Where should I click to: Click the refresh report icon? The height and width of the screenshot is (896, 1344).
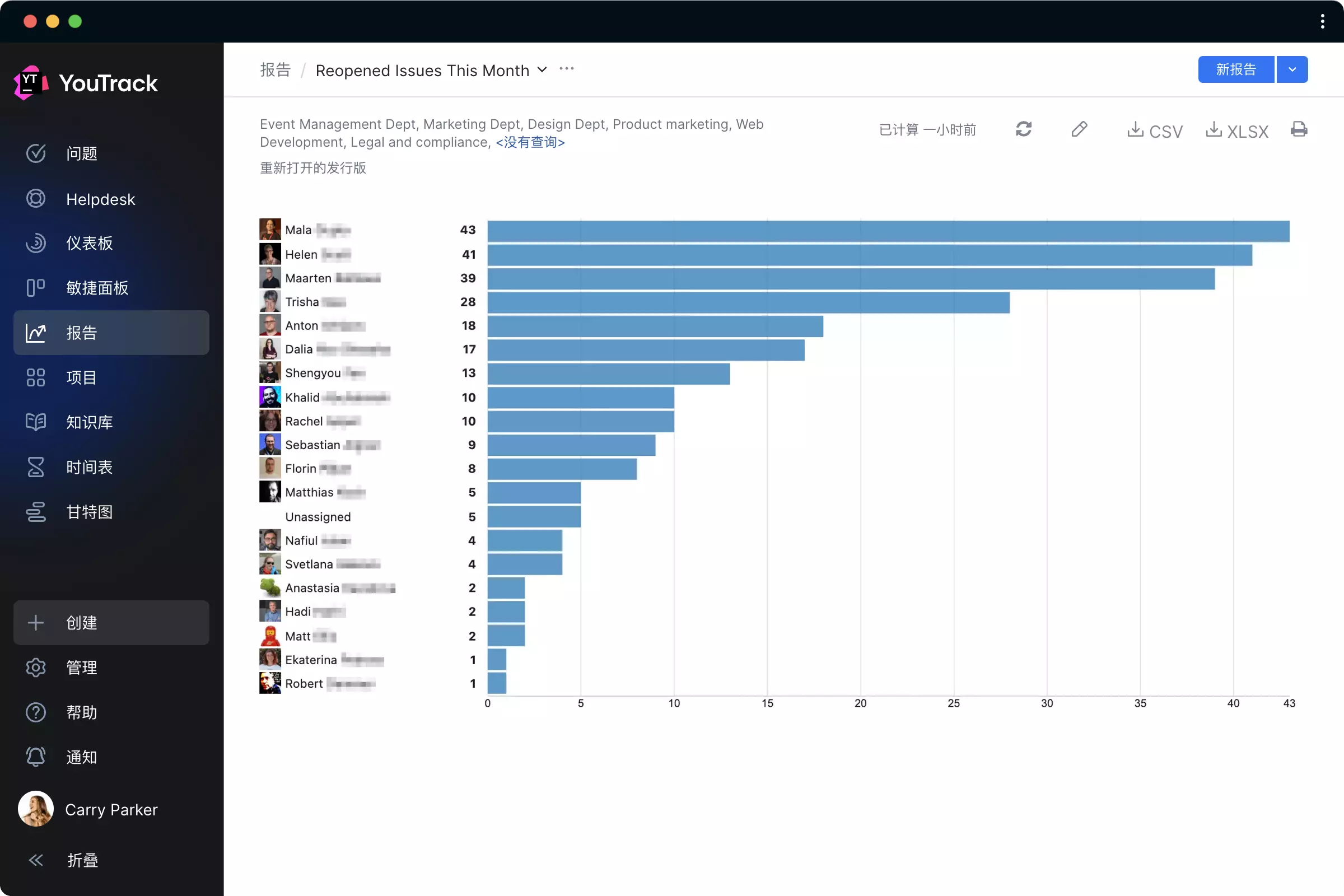[x=1024, y=129]
